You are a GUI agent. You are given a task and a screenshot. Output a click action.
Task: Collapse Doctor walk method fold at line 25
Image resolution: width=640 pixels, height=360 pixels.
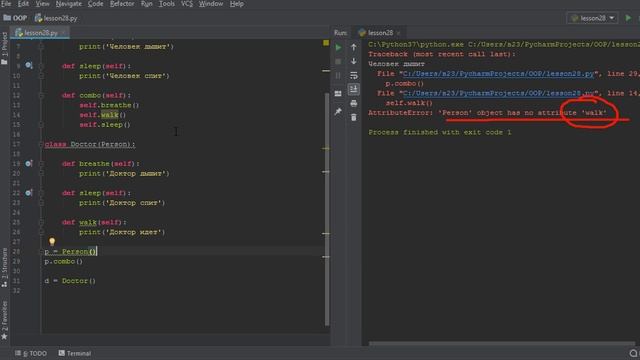(41, 222)
